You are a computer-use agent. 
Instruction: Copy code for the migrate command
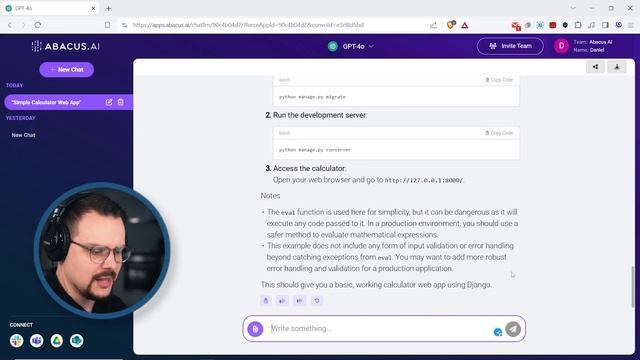click(x=499, y=80)
